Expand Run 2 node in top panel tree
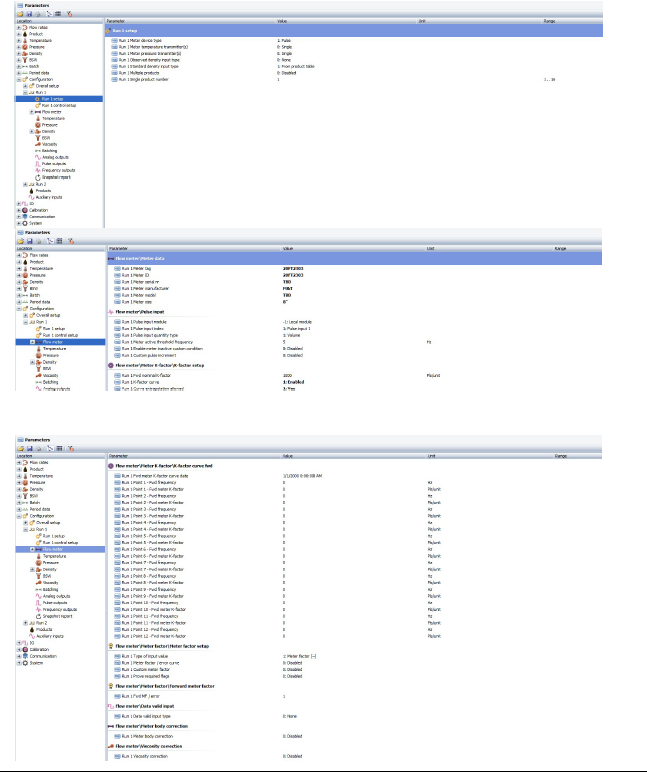Viewport: 647px width, 772px height. pyautogui.click(x=26, y=184)
